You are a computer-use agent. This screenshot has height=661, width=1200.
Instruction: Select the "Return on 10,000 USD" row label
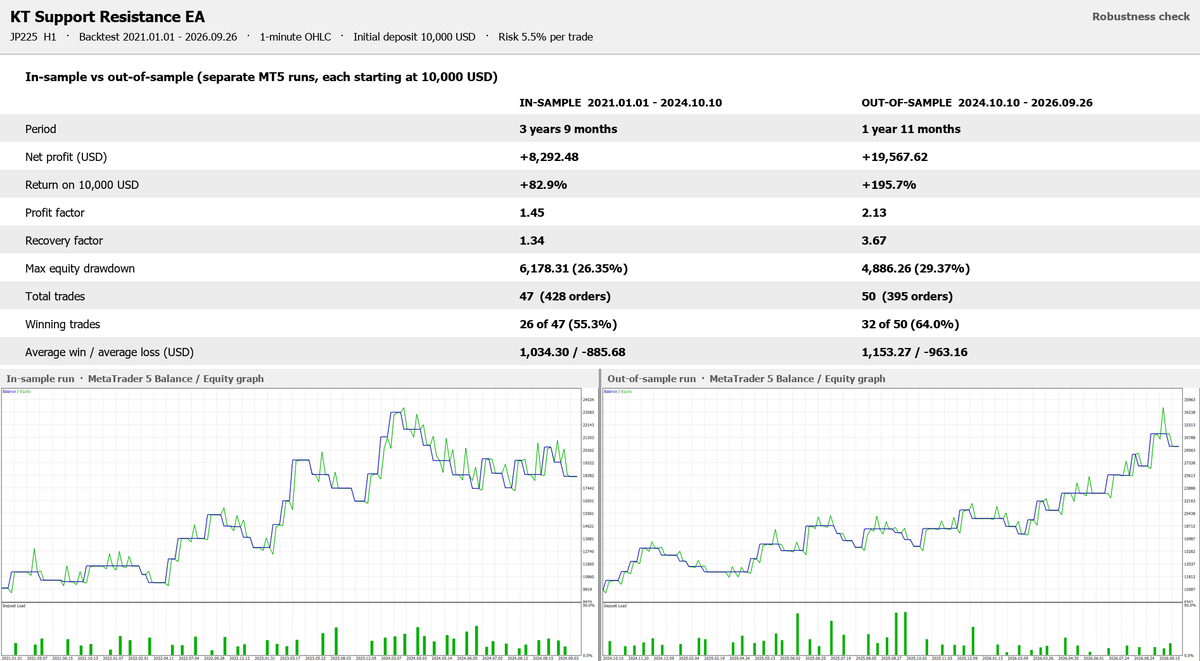pyautogui.click(x=83, y=185)
